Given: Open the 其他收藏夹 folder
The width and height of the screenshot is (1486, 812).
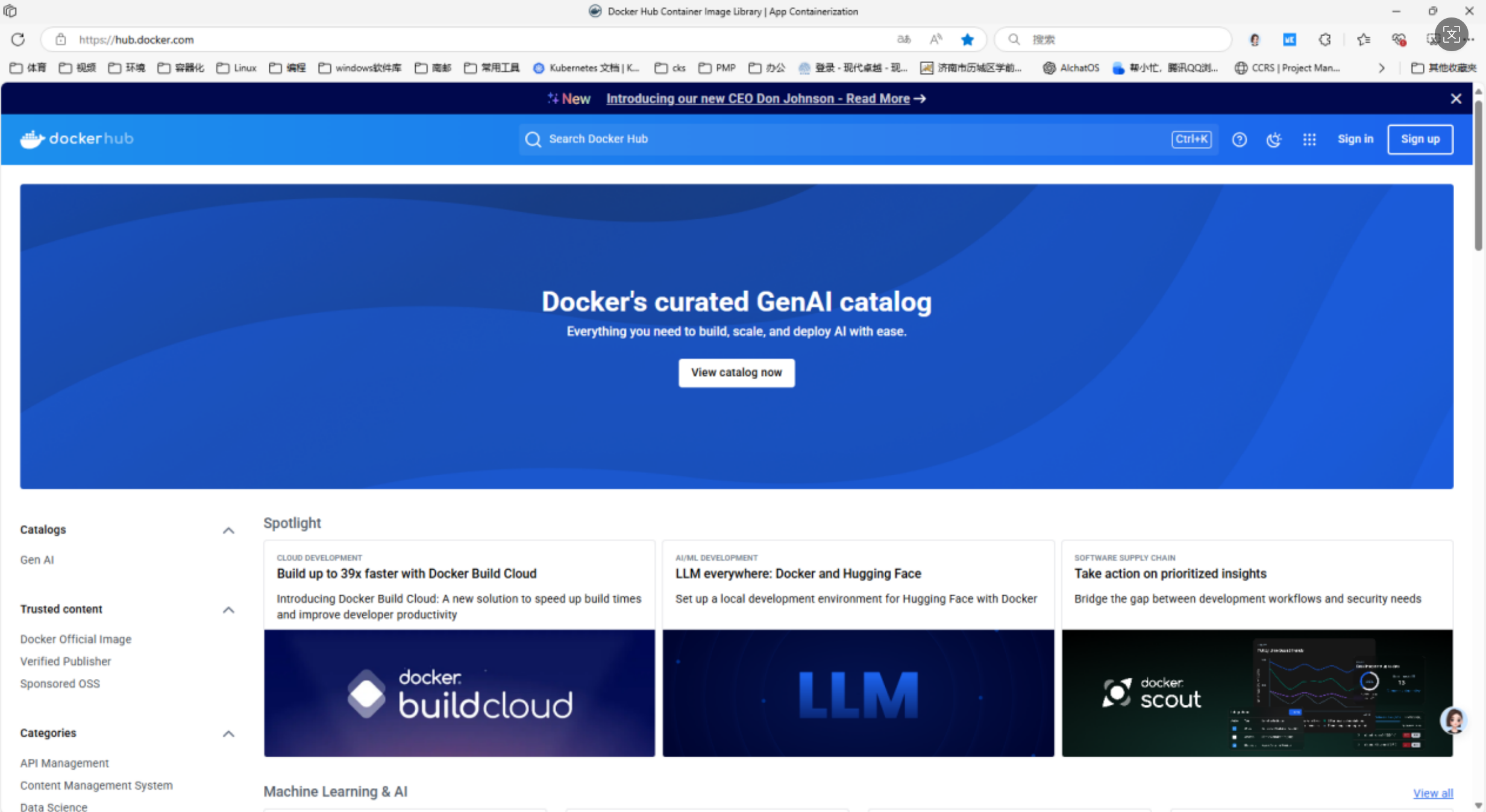Looking at the screenshot, I should [1444, 68].
